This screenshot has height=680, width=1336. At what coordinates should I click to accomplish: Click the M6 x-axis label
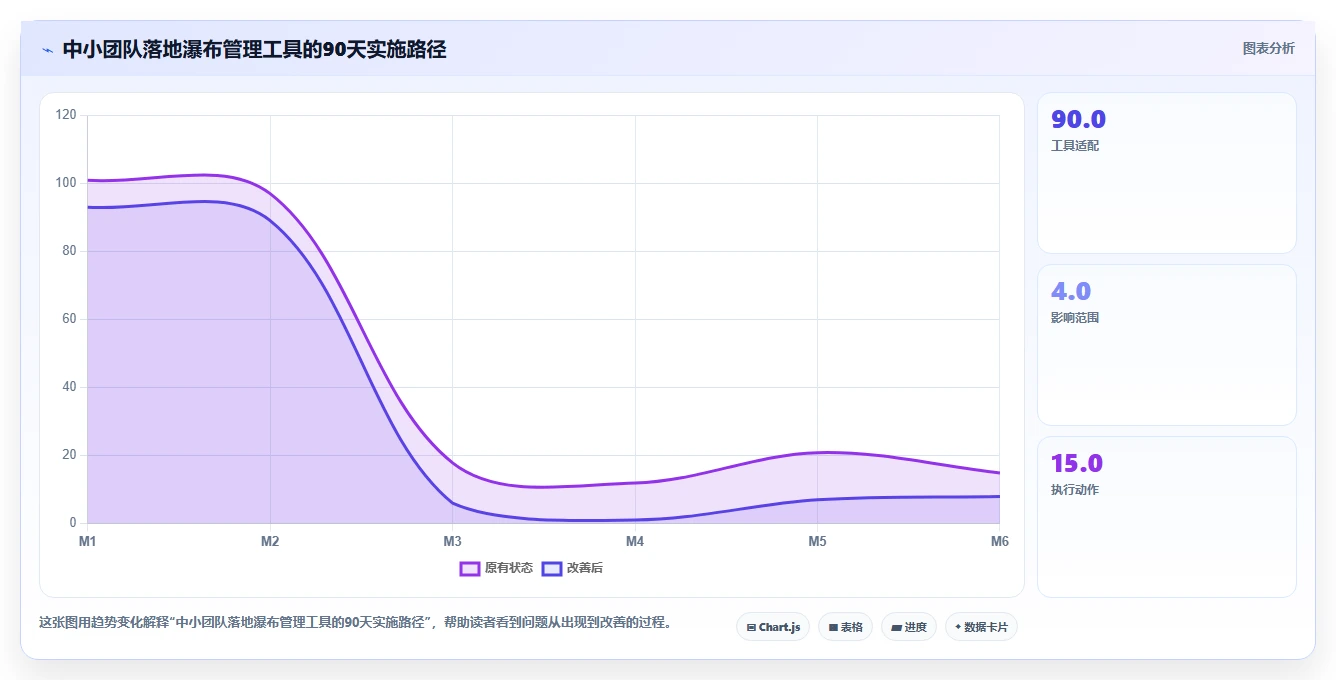click(x=1000, y=541)
